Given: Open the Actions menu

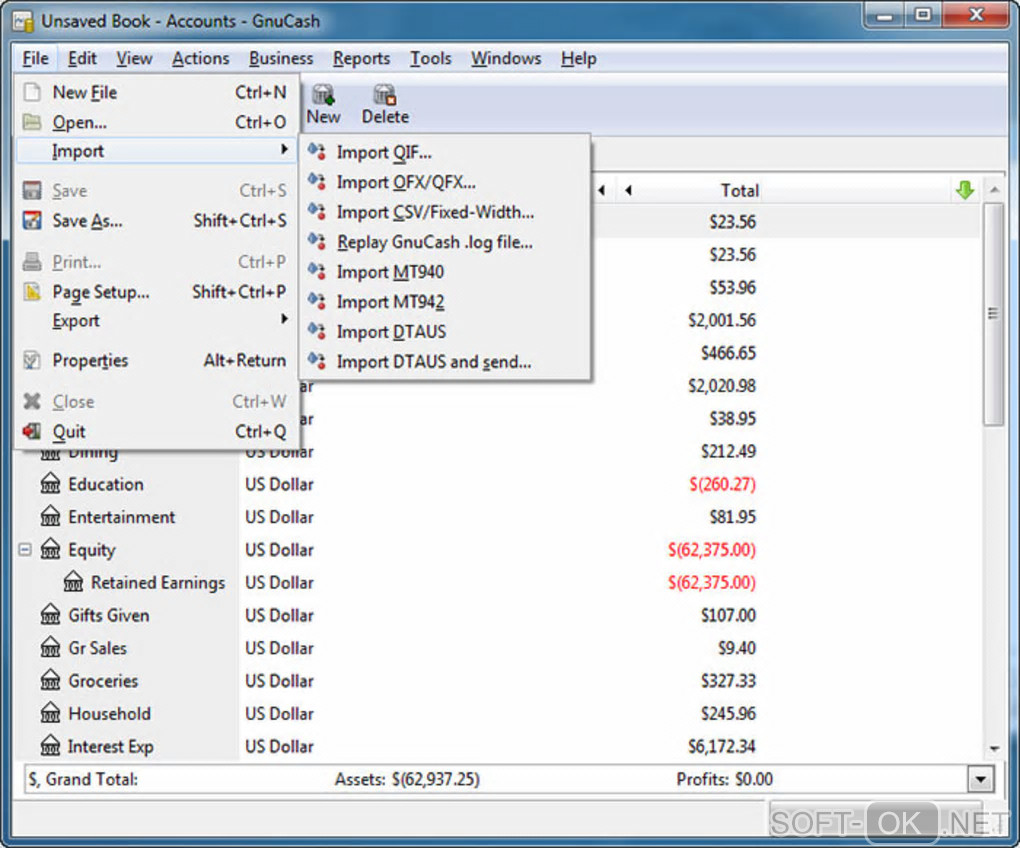Looking at the screenshot, I should pos(200,59).
